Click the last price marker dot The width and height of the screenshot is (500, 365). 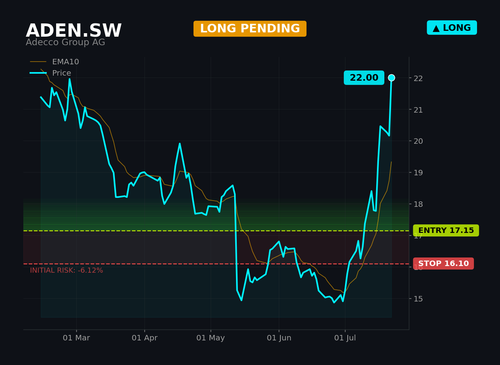tap(392, 78)
